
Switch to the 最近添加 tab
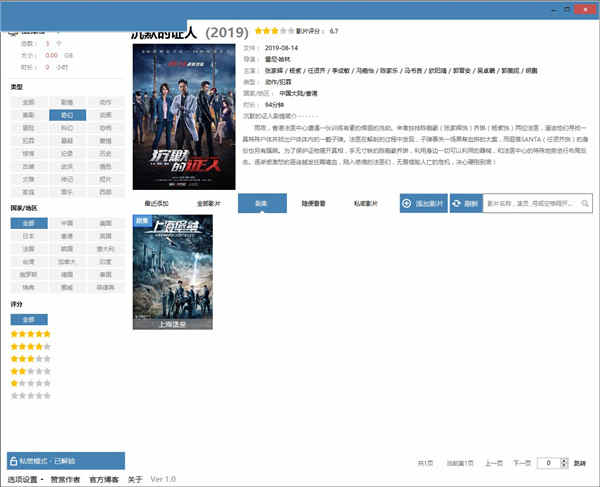[157, 204]
